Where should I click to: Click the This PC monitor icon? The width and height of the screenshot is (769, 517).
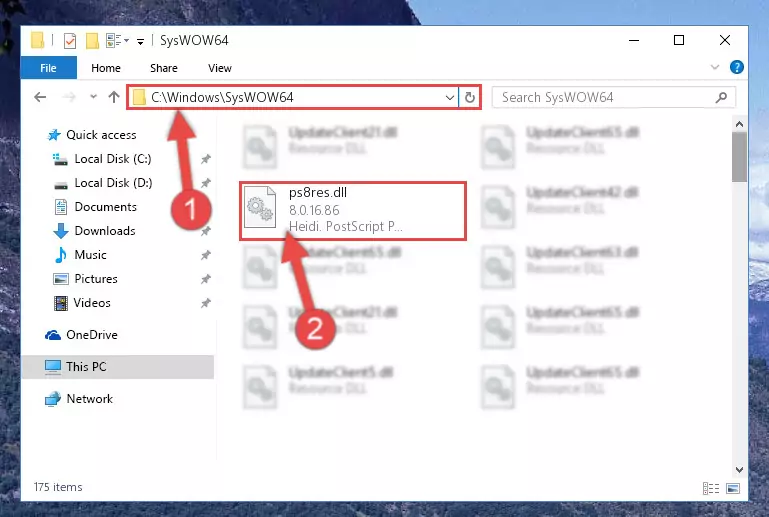coord(53,367)
